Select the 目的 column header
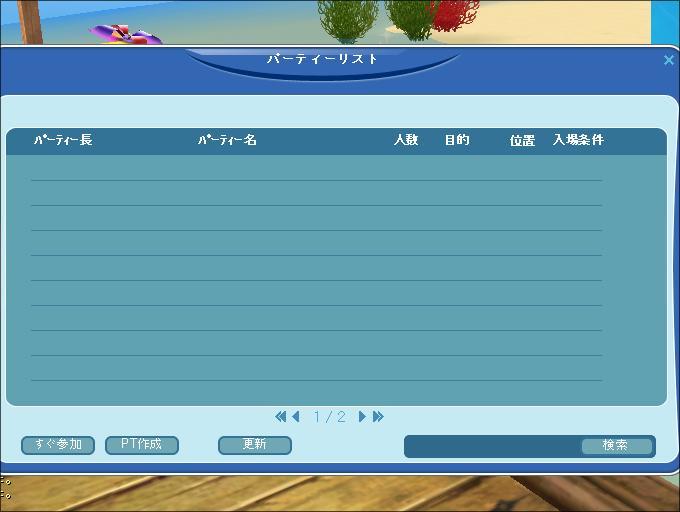The height and width of the screenshot is (512, 680). (457, 141)
